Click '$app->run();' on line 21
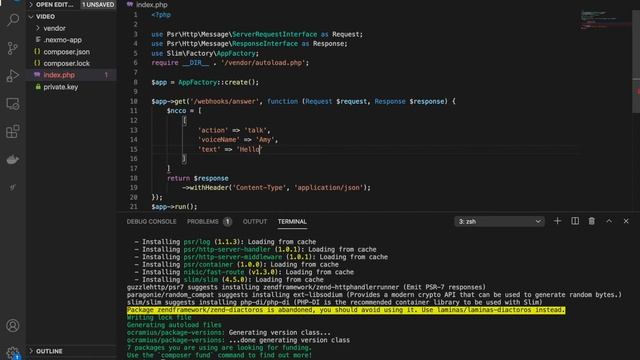Image resolution: width=640 pixels, height=360 pixels. click(x=174, y=207)
